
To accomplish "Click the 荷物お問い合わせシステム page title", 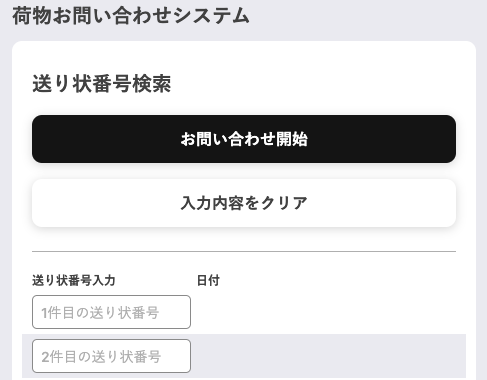I will point(131,16).
